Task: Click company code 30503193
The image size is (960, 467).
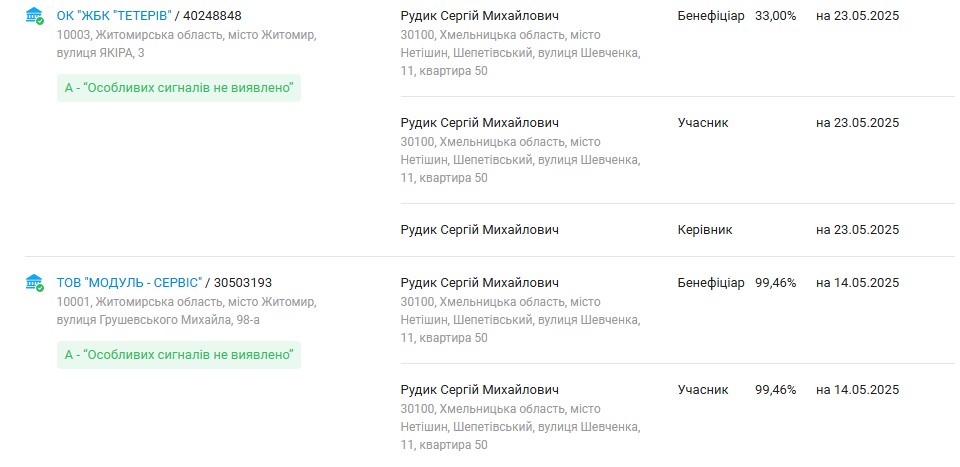Action: pyautogui.click(x=242, y=282)
